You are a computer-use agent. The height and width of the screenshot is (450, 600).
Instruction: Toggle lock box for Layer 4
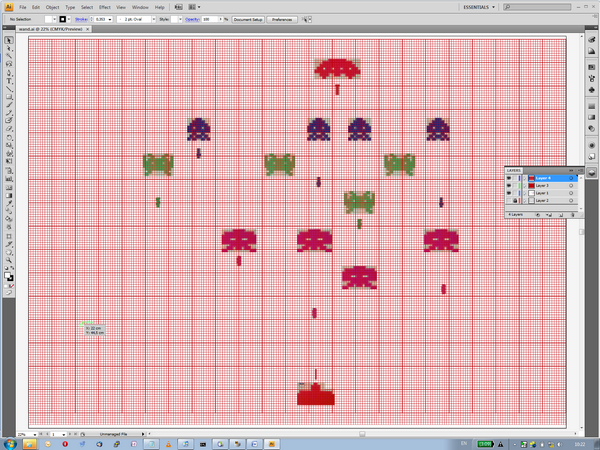pyautogui.click(x=515, y=178)
